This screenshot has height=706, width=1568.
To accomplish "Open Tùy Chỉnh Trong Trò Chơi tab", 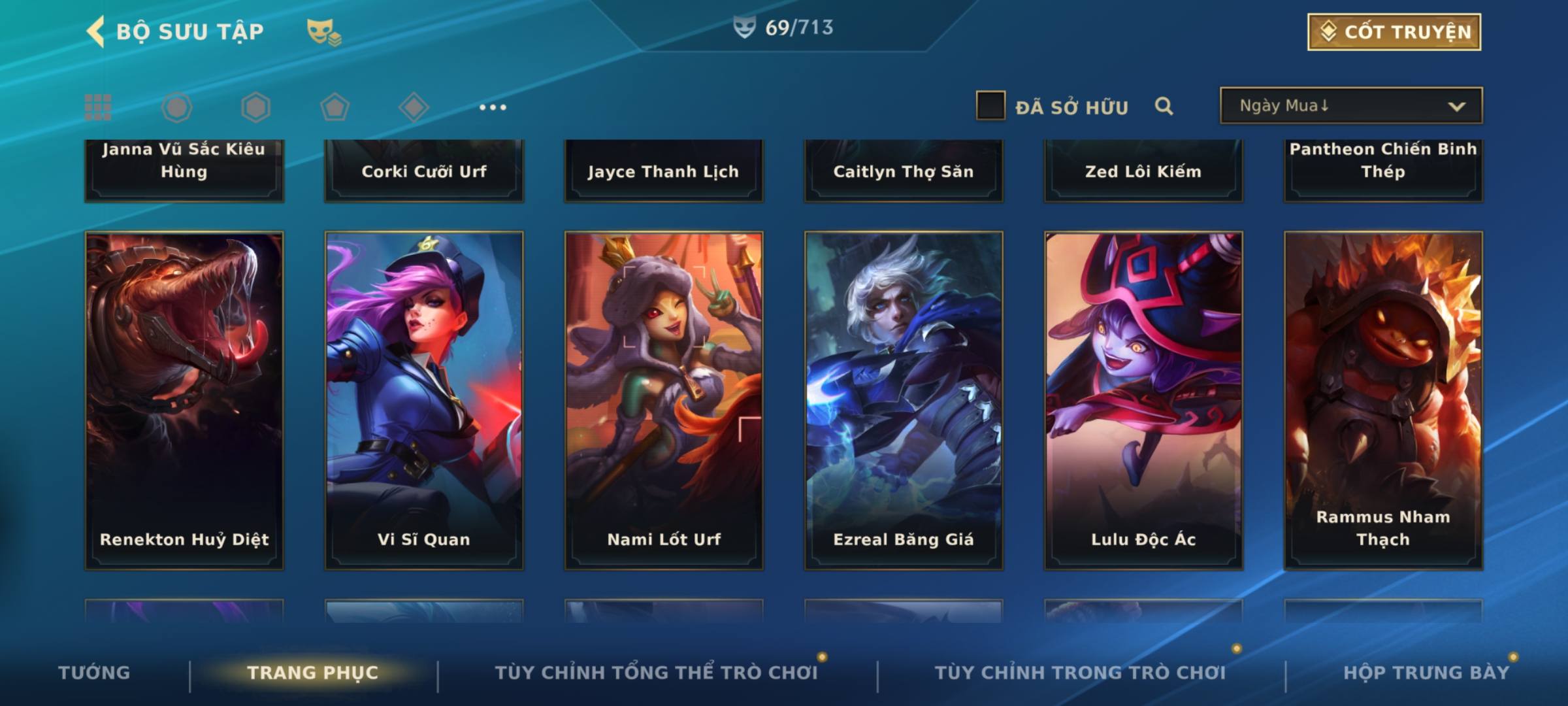I will [1080, 673].
